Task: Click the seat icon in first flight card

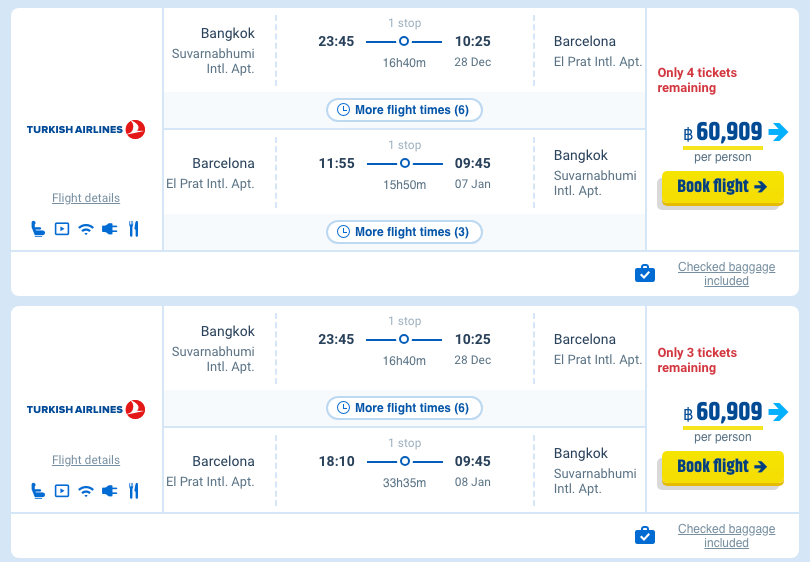Action: 38,229
